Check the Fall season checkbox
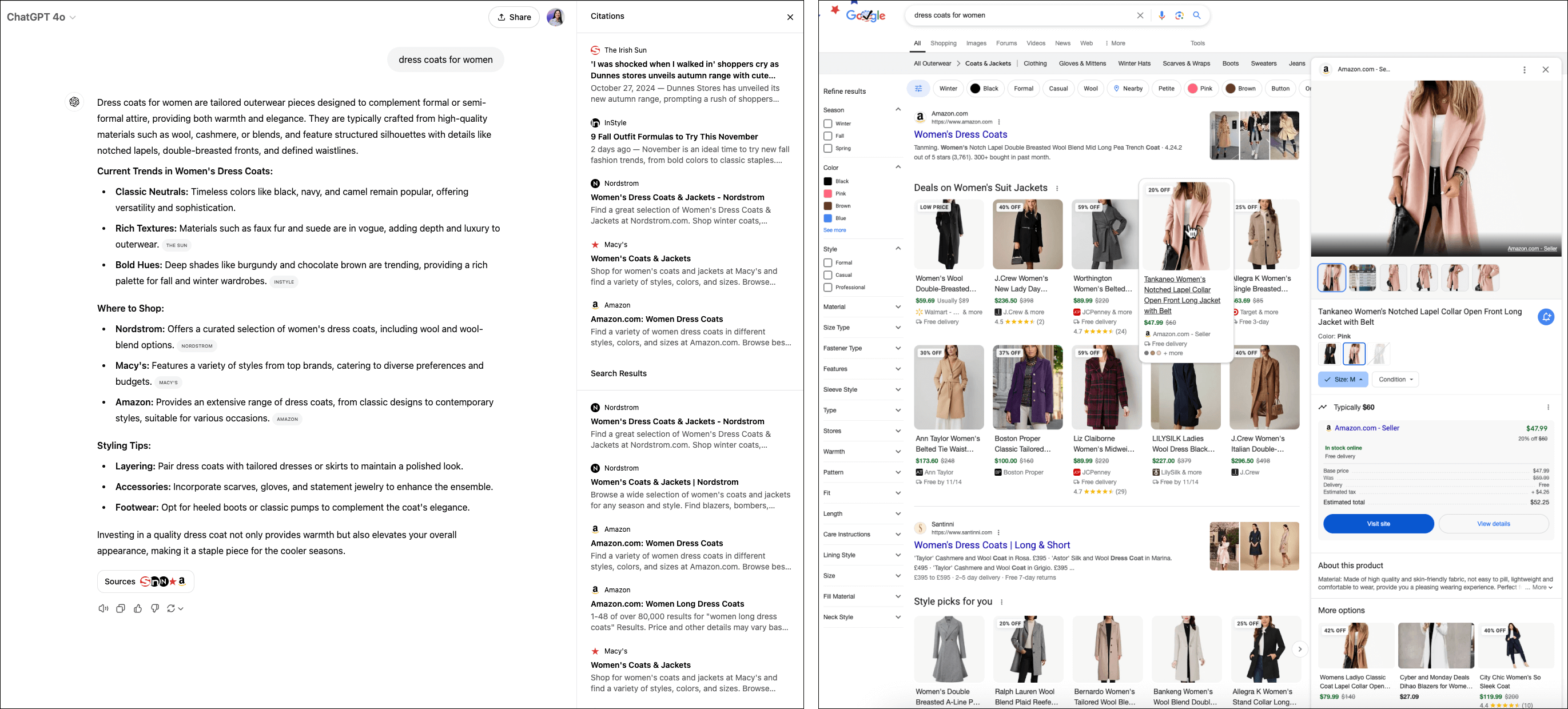Image resolution: width=1568 pixels, height=709 pixels. 828,136
